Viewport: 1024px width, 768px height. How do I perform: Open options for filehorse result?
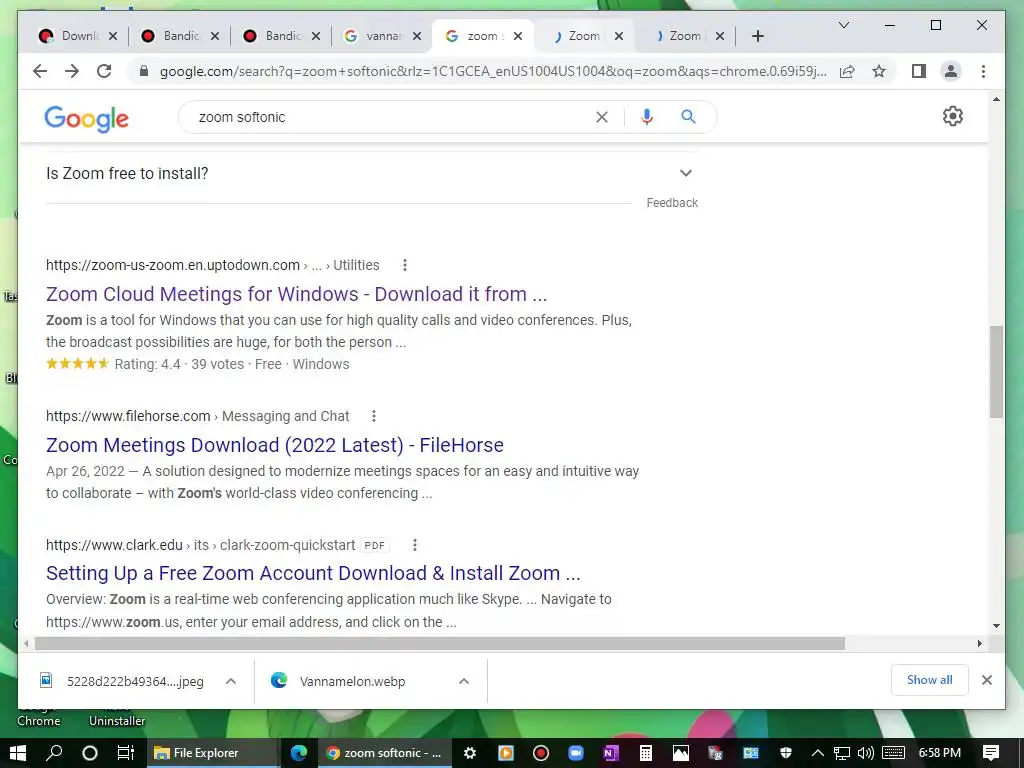point(374,416)
